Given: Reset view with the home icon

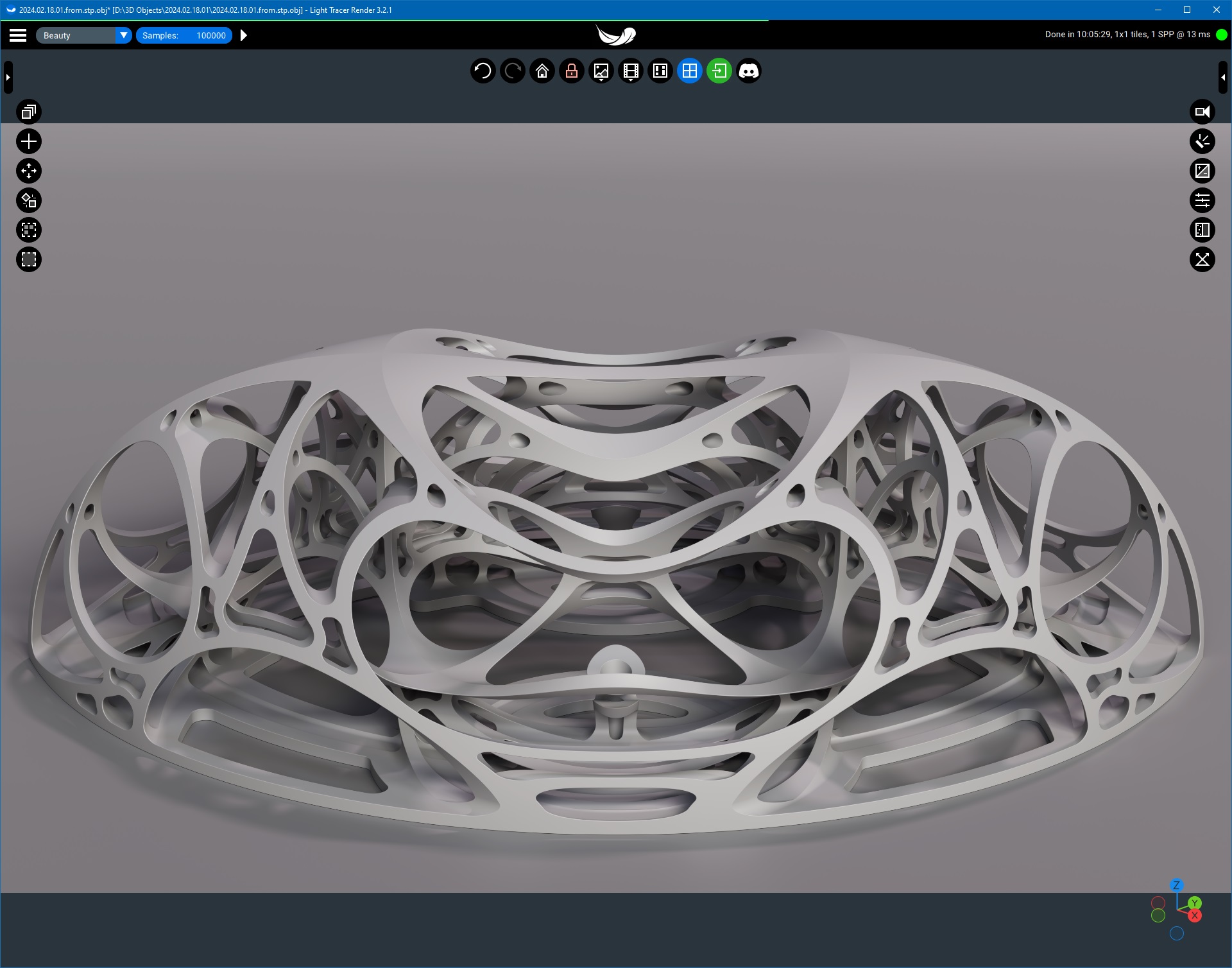Looking at the screenshot, I should [542, 71].
